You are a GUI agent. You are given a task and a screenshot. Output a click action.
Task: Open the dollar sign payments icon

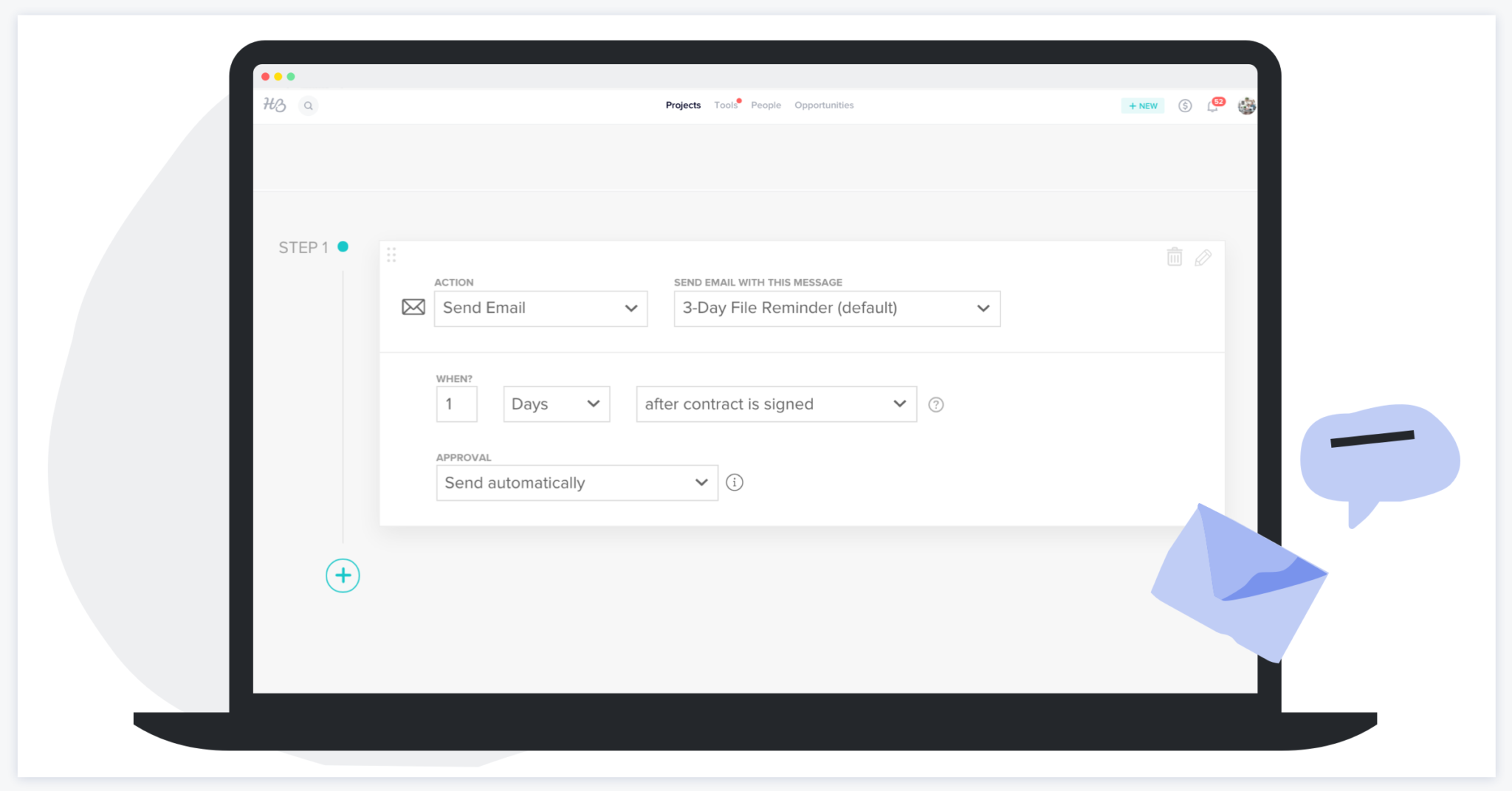pyautogui.click(x=1185, y=106)
